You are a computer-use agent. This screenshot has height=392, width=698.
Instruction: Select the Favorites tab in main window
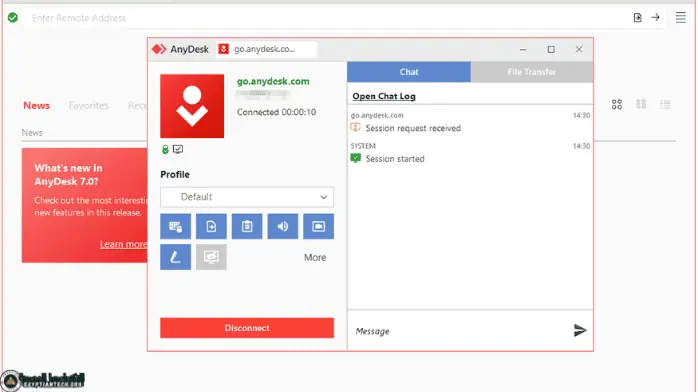click(x=88, y=105)
